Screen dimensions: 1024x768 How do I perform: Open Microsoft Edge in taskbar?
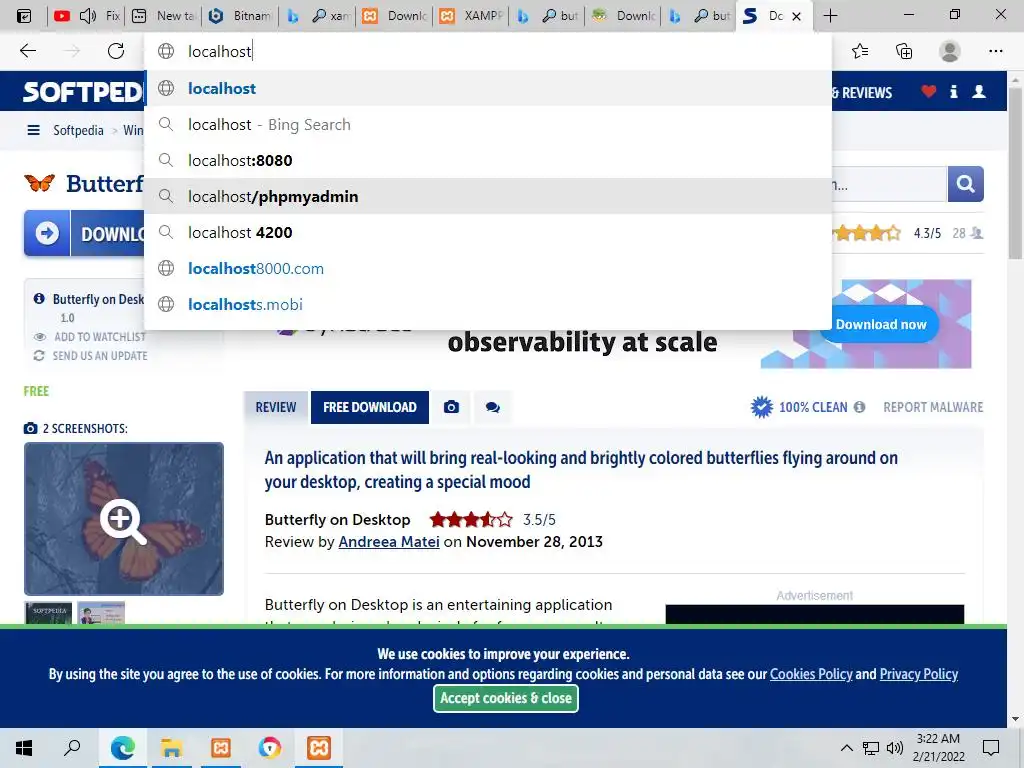click(123, 748)
